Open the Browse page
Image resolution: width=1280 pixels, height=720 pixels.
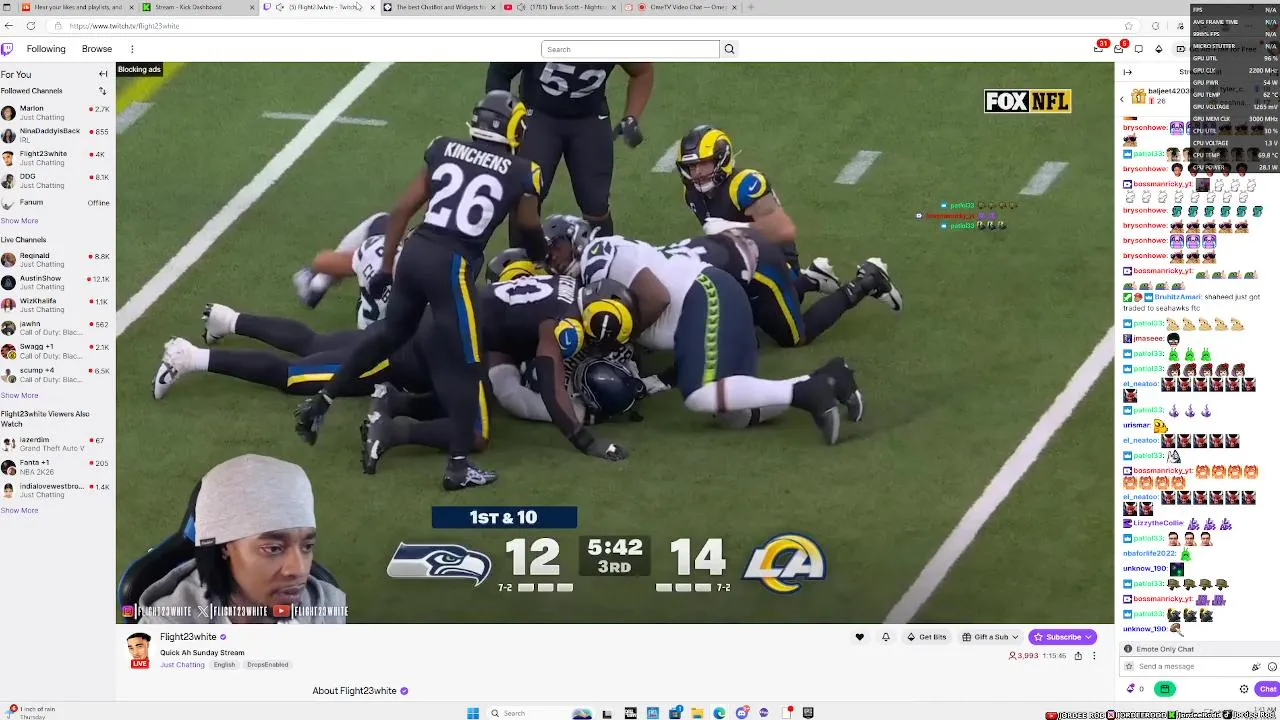coord(97,49)
